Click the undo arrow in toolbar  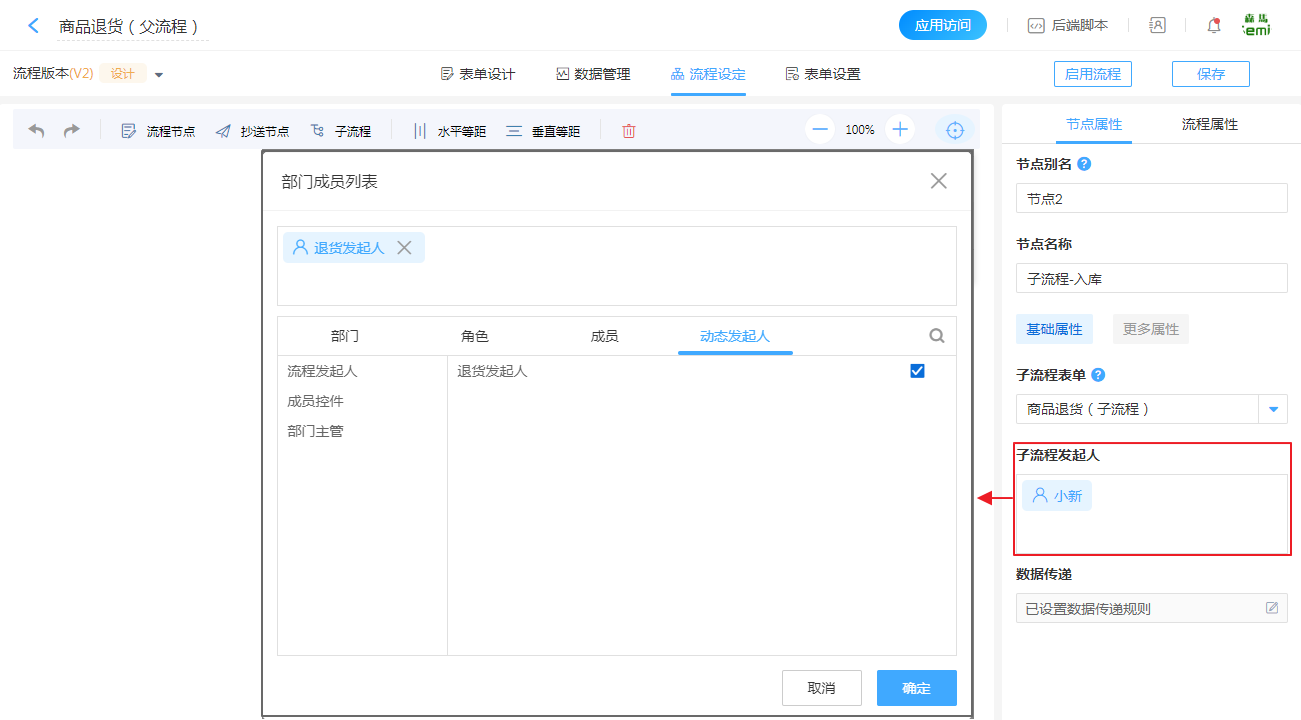[36, 131]
